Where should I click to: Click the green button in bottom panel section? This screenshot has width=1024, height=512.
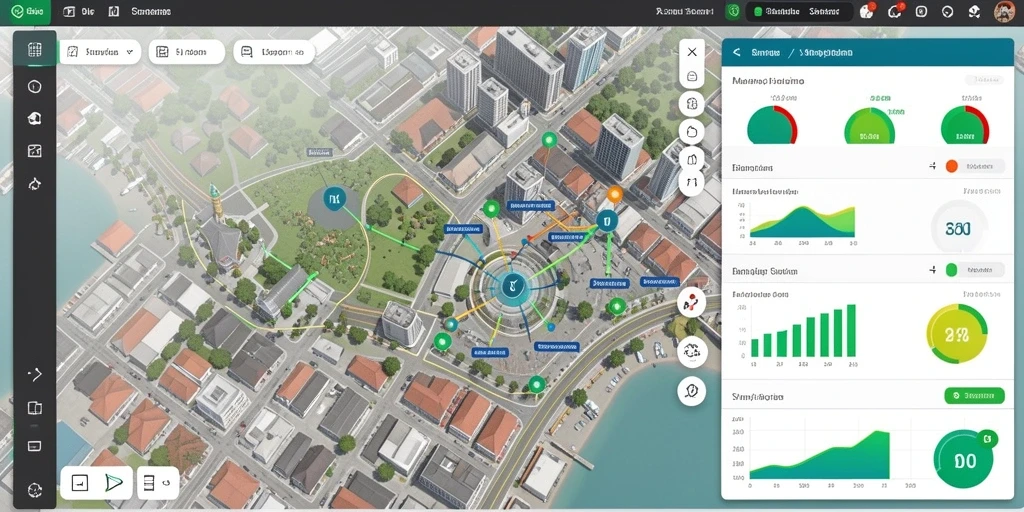click(x=974, y=395)
